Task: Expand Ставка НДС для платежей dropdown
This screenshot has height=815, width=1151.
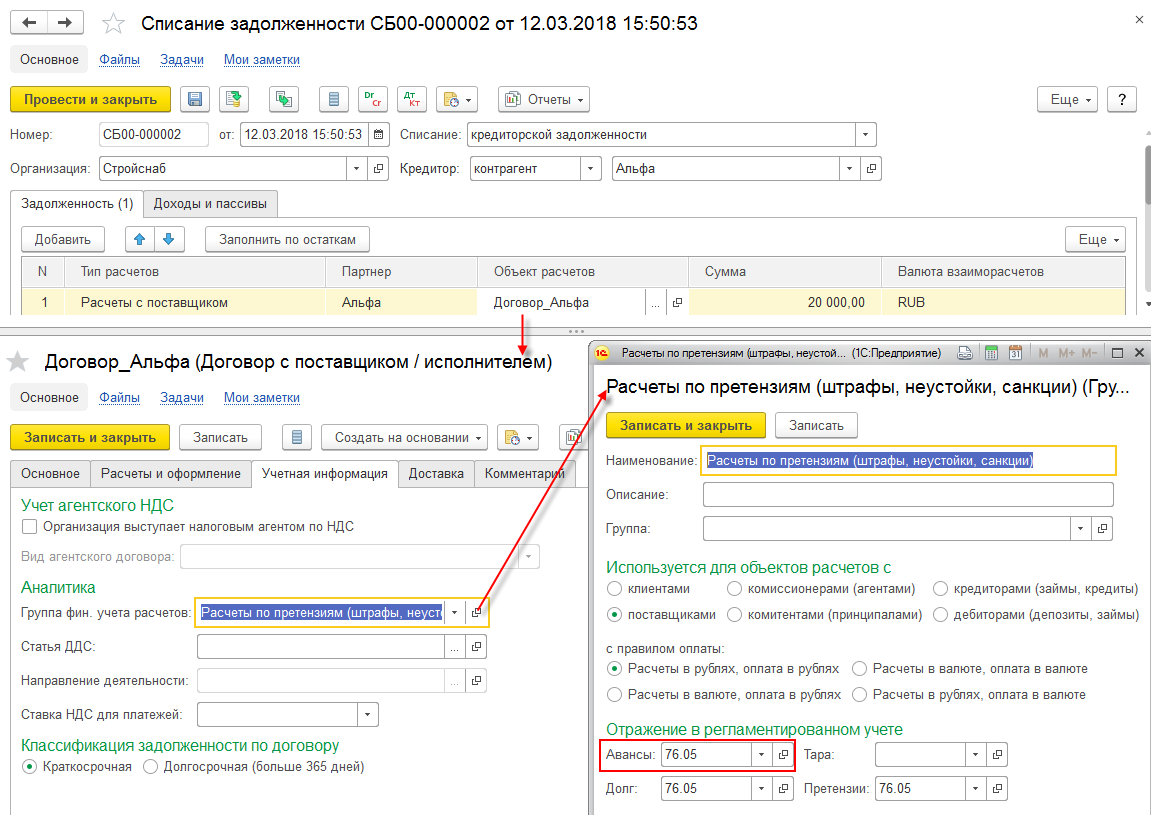Action: coord(368,714)
